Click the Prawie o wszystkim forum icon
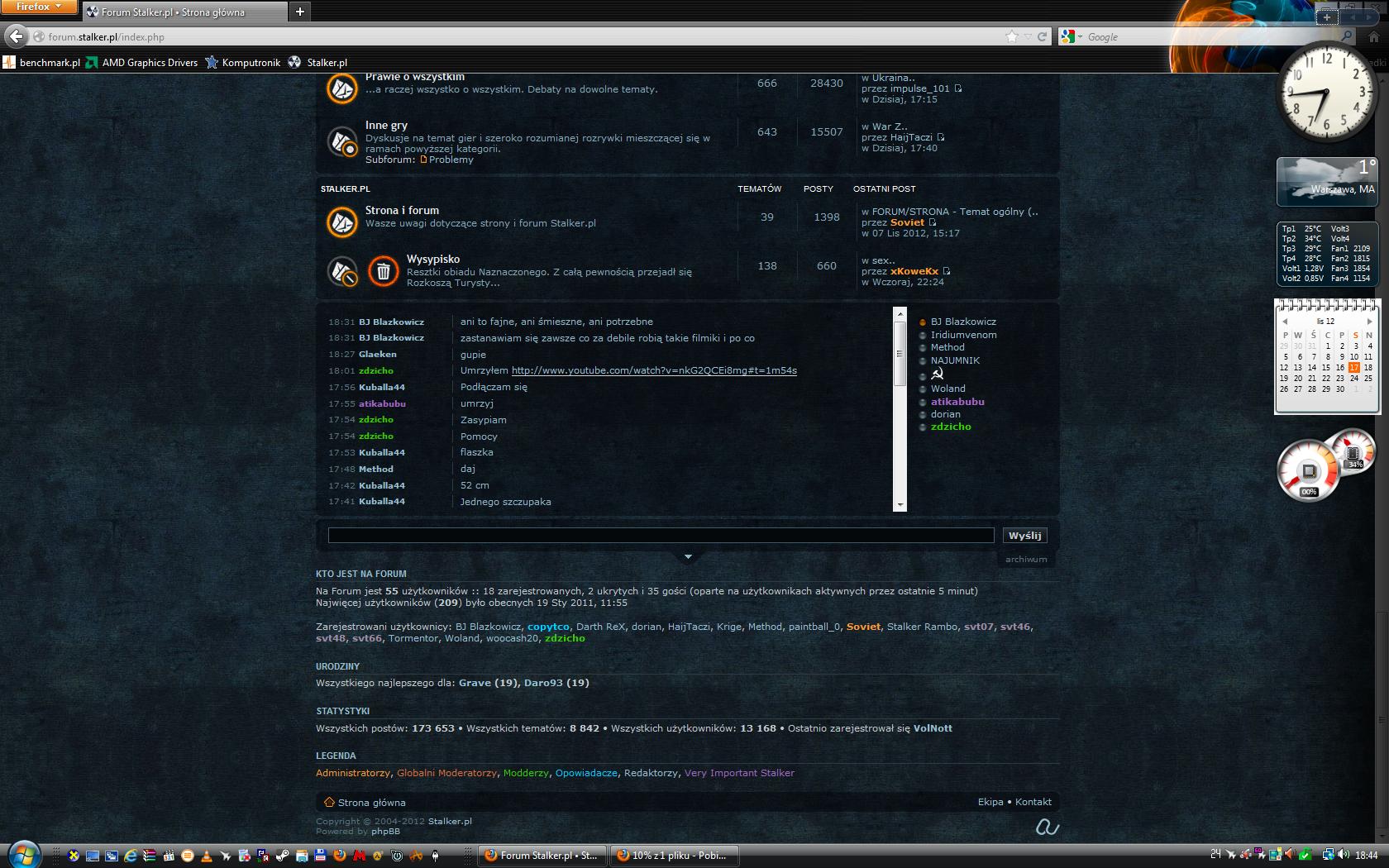Screen dimensions: 1389x868 click(x=341, y=88)
